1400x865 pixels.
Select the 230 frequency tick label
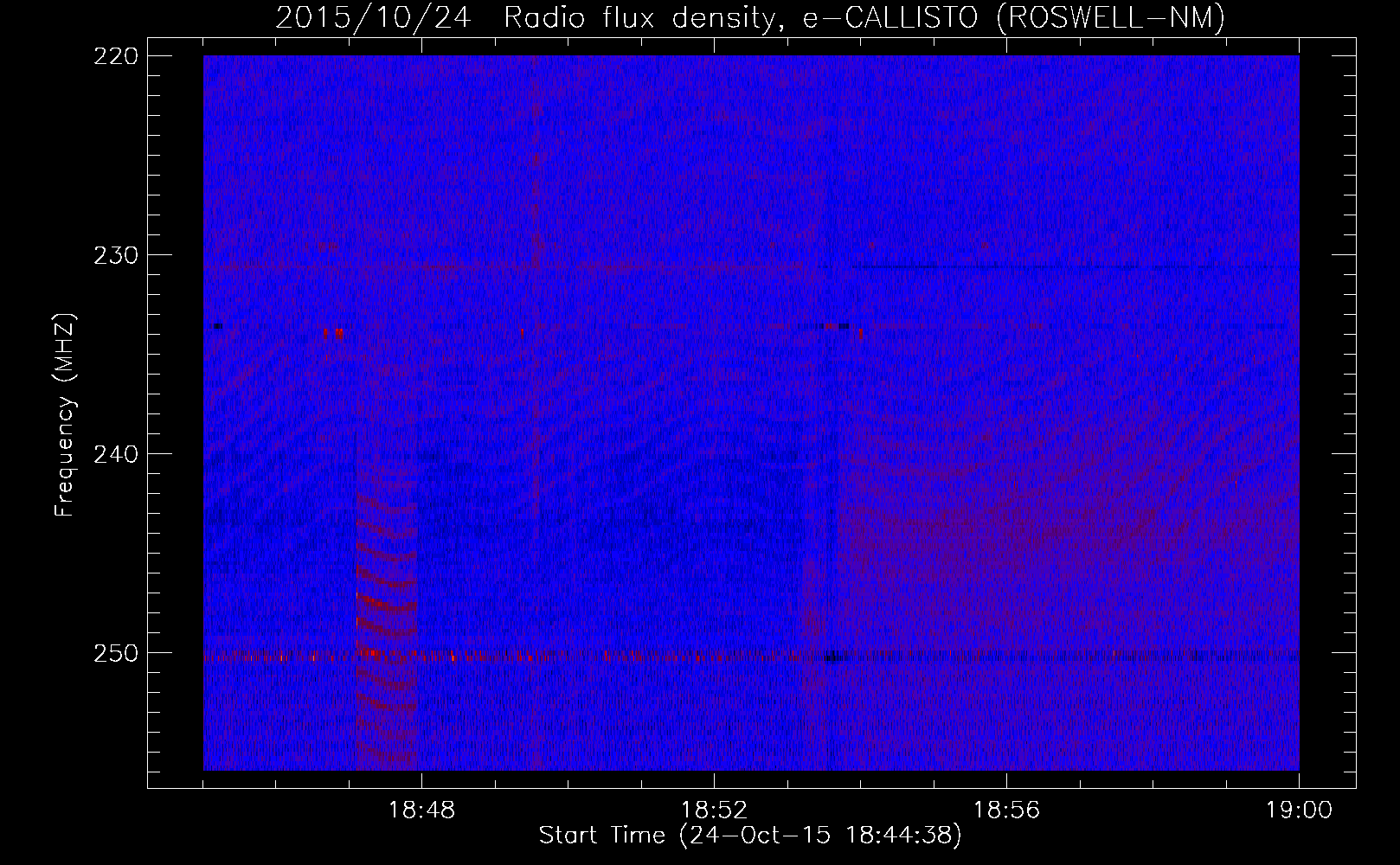tap(115, 255)
